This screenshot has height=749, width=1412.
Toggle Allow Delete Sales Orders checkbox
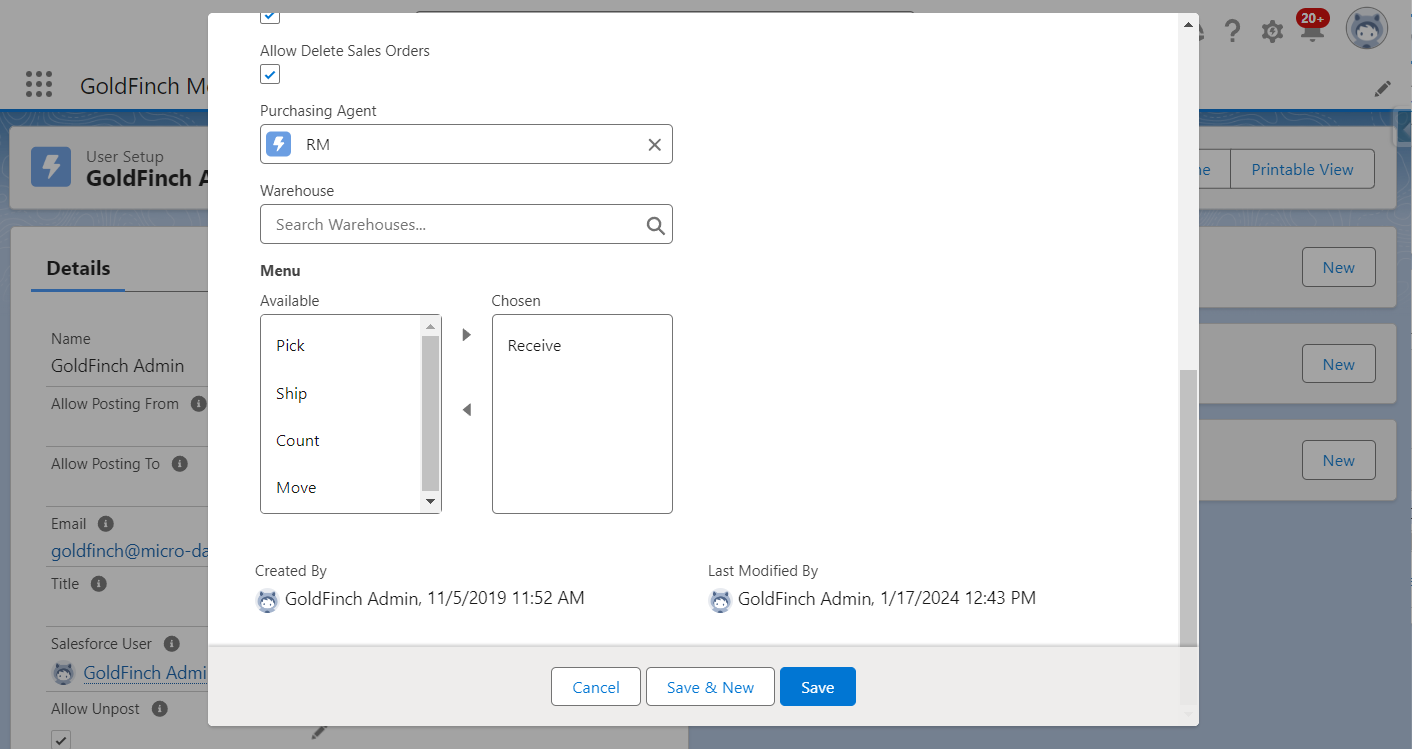(270, 74)
